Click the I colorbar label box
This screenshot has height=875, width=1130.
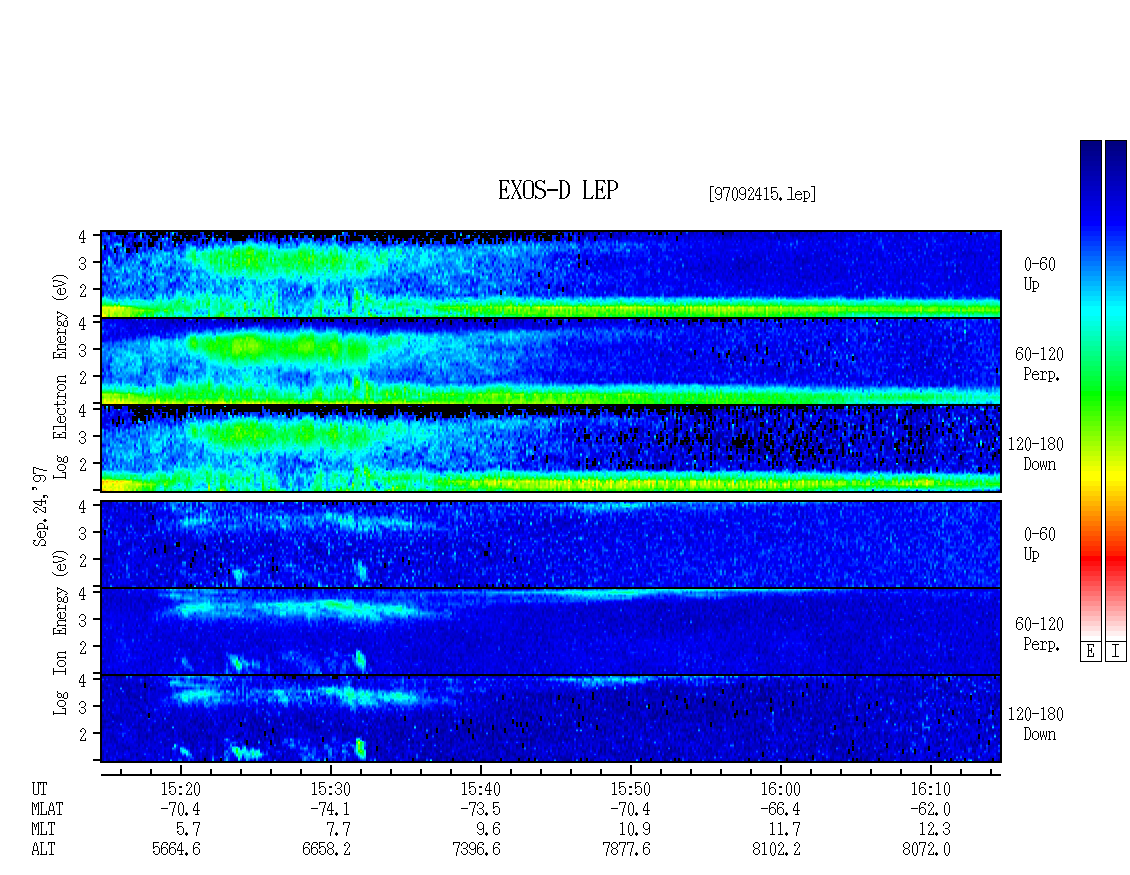tap(1116, 651)
